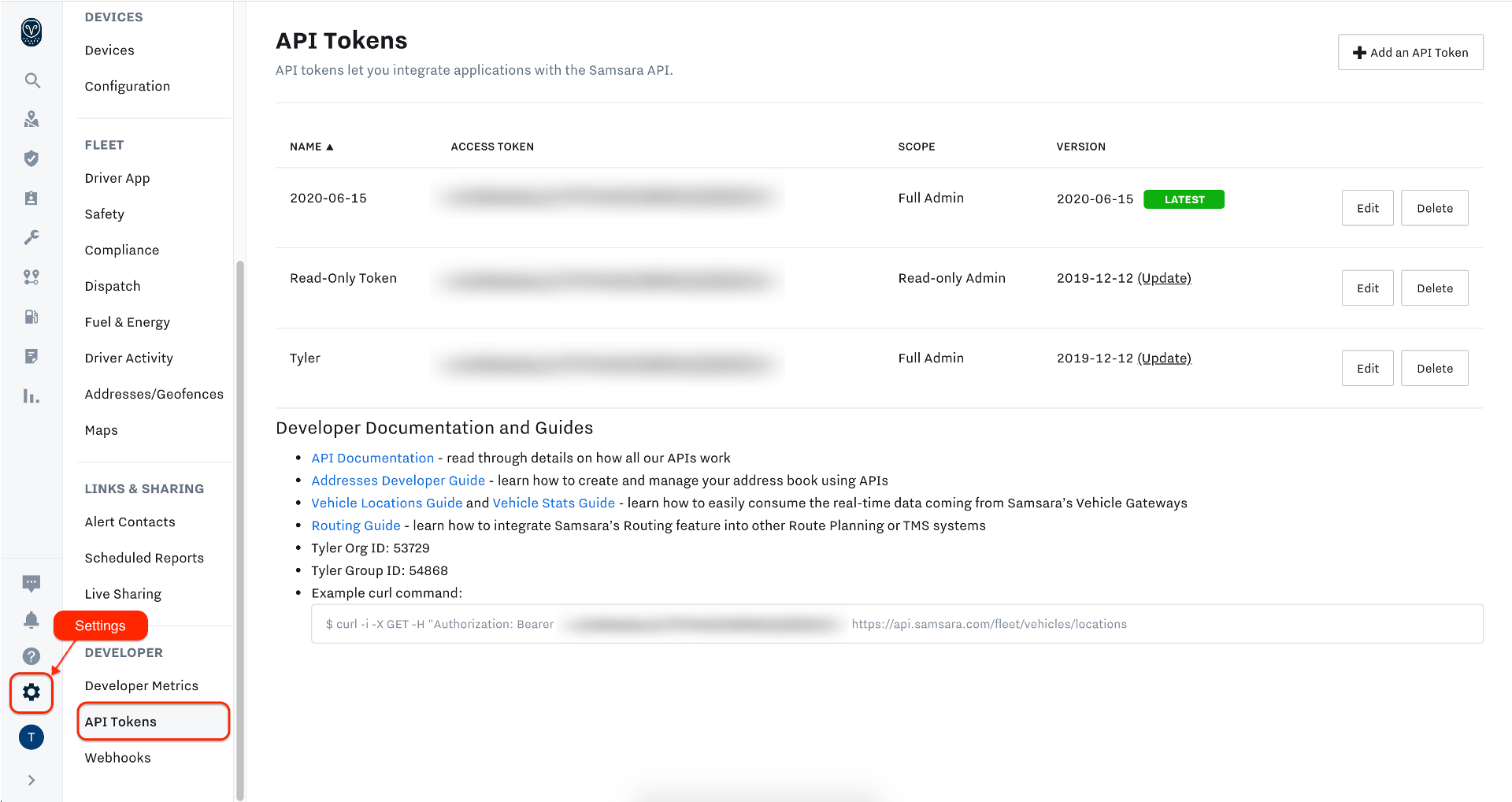The height and width of the screenshot is (802, 1512).
Task: Click the Version column header
Action: [1080, 147]
